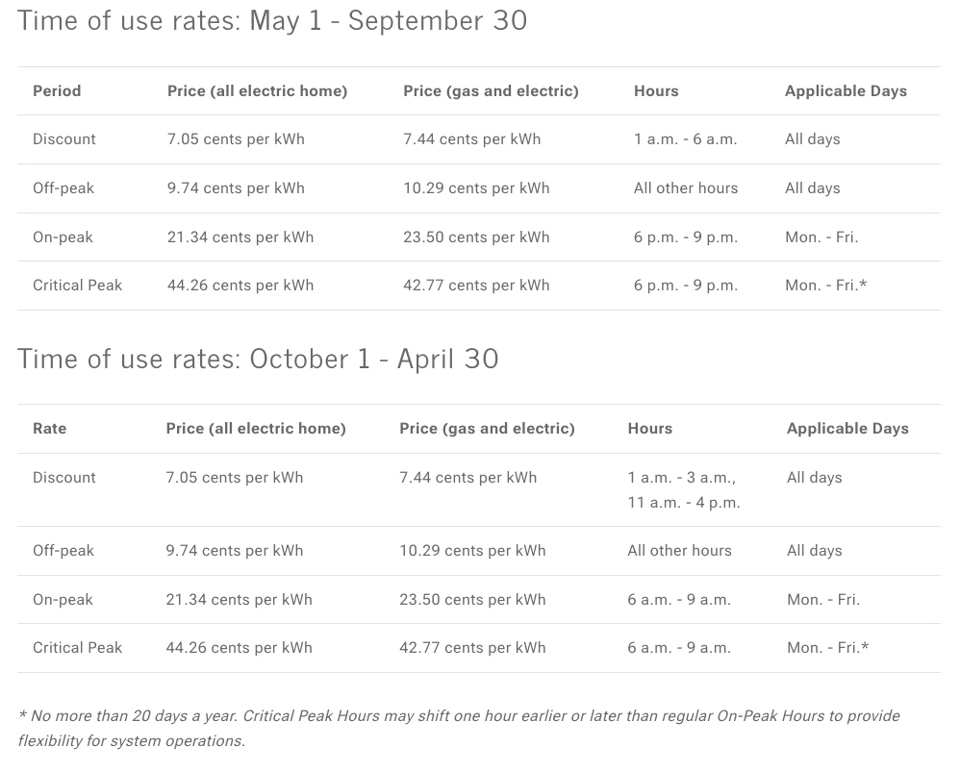Select summer Off-peak 10.29 cents price
Screen dimensions: 960x772
click(476, 188)
